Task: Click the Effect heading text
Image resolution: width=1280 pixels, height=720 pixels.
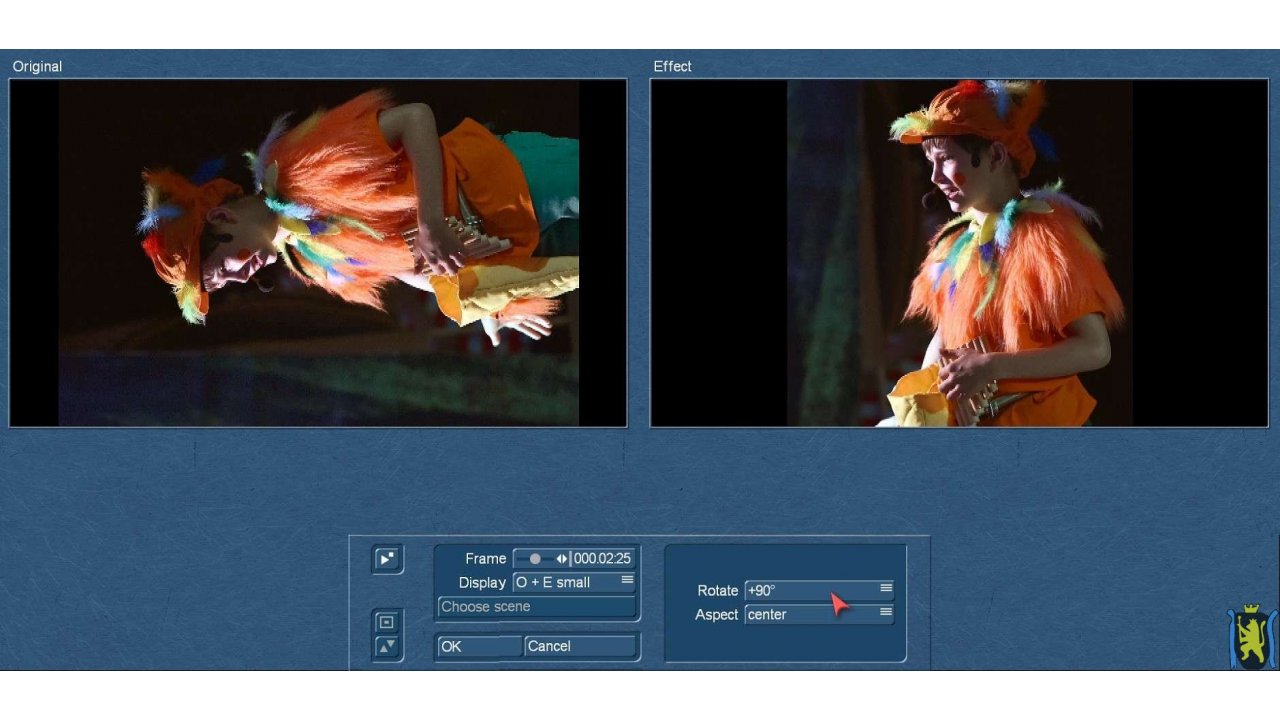Action: click(672, 66)
